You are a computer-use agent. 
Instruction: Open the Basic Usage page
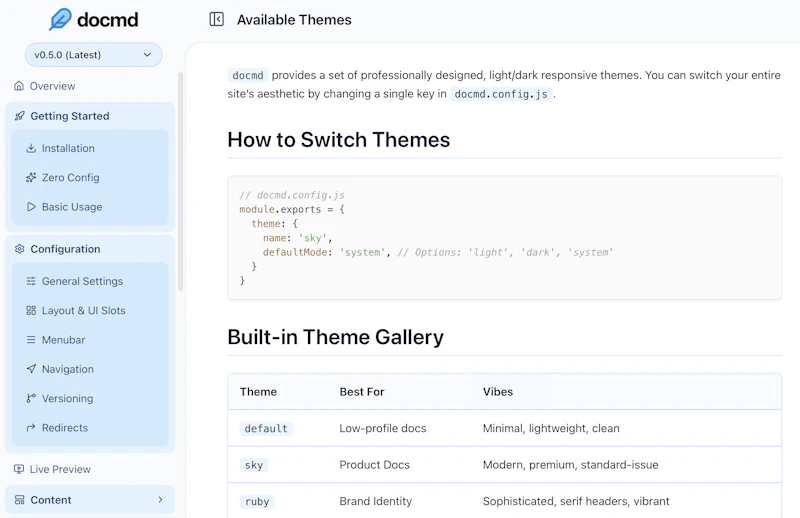[72, 207]
